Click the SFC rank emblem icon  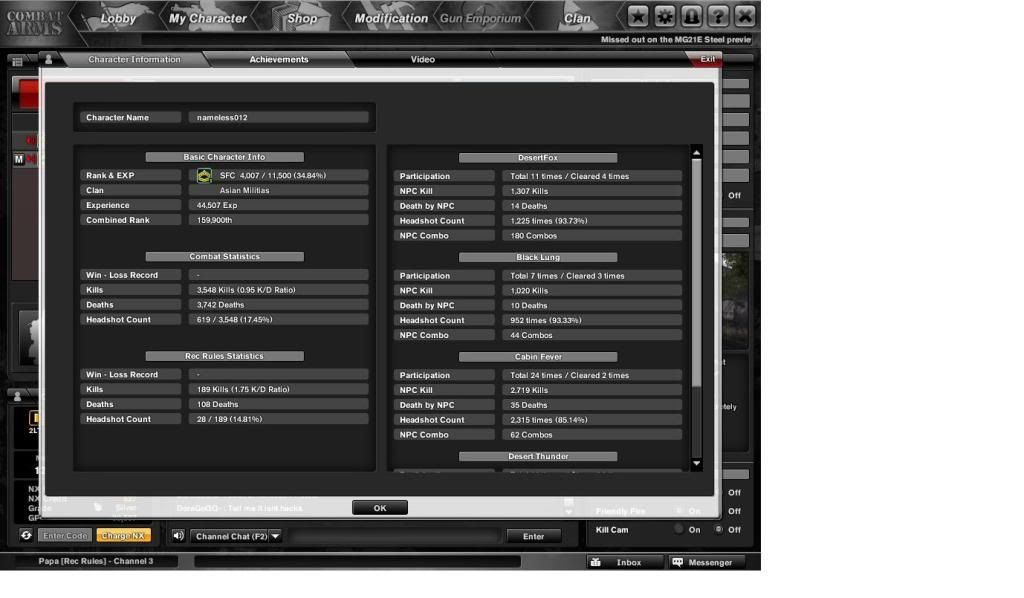pyautogui.click(x=204, y=176)
